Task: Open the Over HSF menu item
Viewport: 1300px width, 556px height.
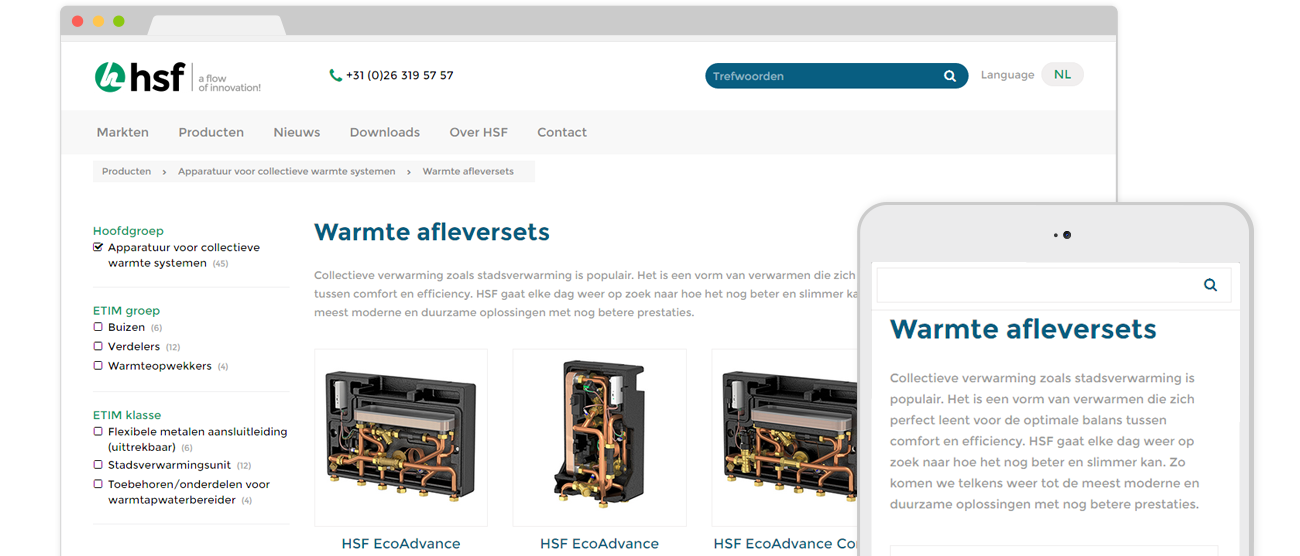Action: tap(479, 132)
